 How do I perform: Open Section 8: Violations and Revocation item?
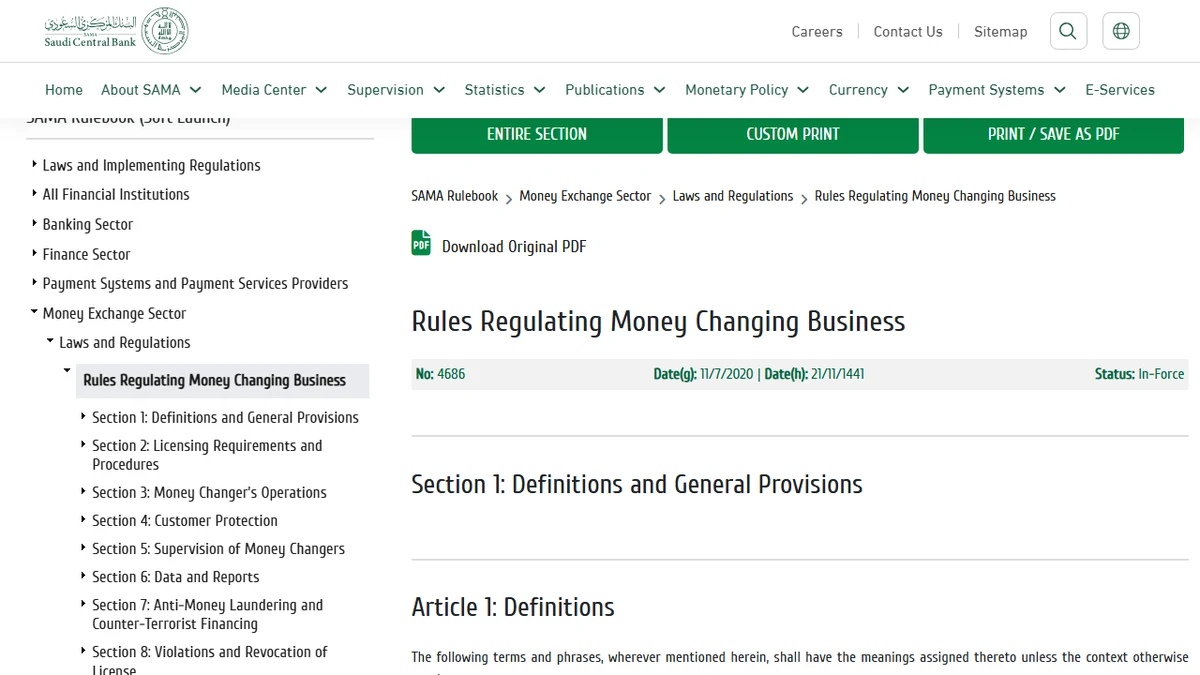(209, 660)
